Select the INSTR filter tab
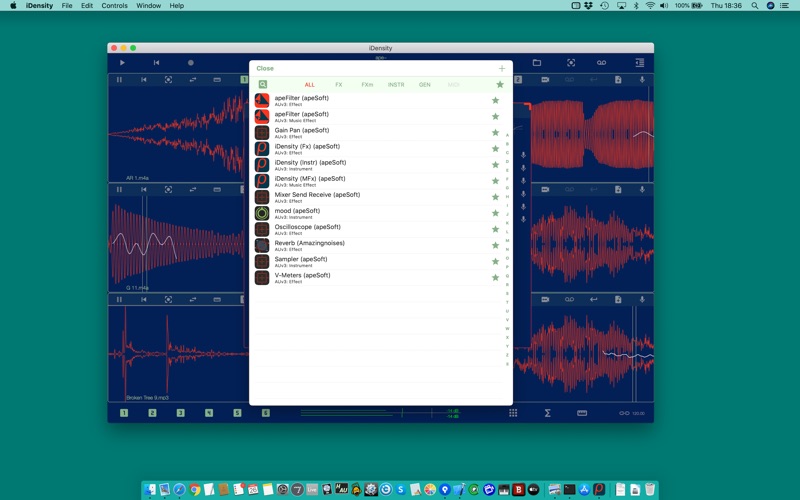Image resolution: width=800 pixels, height=500 pixels. 396,85
